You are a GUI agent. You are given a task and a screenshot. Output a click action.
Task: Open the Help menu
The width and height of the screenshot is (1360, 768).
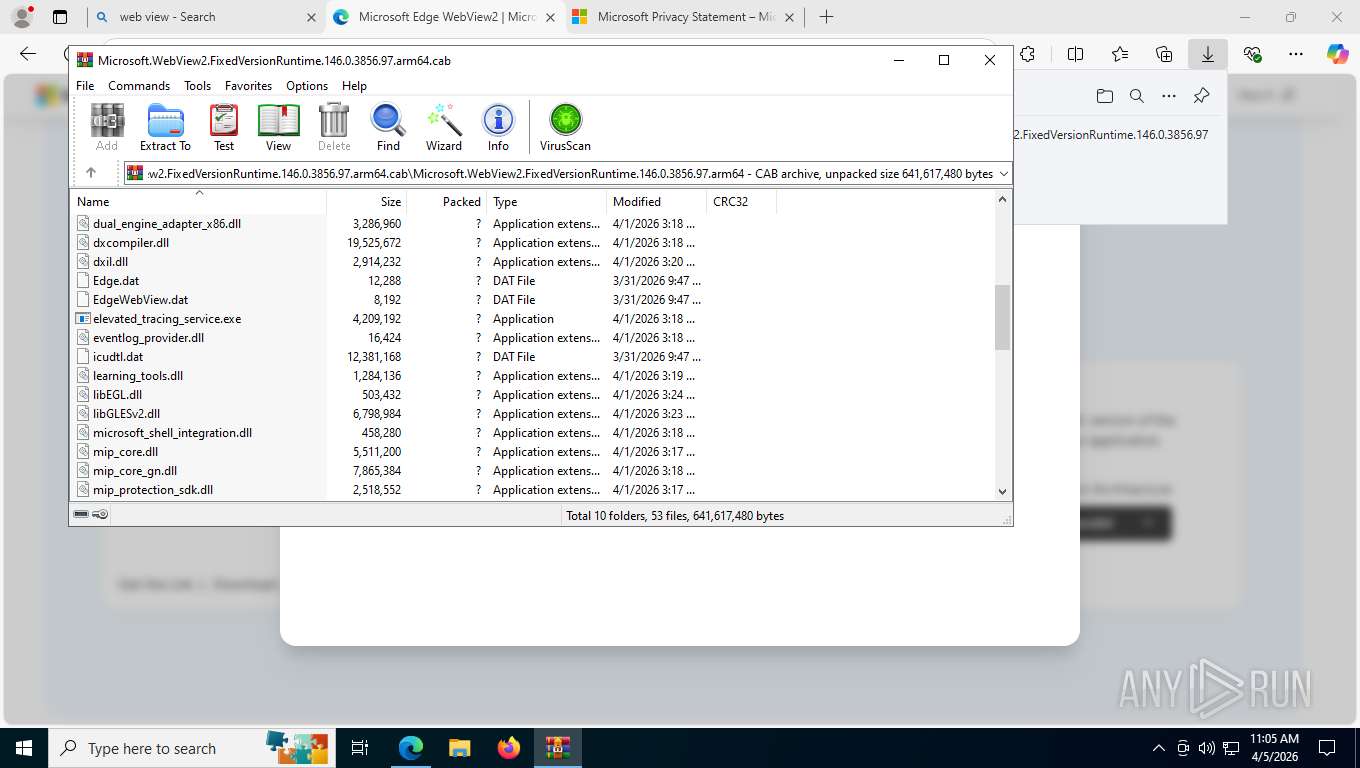tap(354, 86)
